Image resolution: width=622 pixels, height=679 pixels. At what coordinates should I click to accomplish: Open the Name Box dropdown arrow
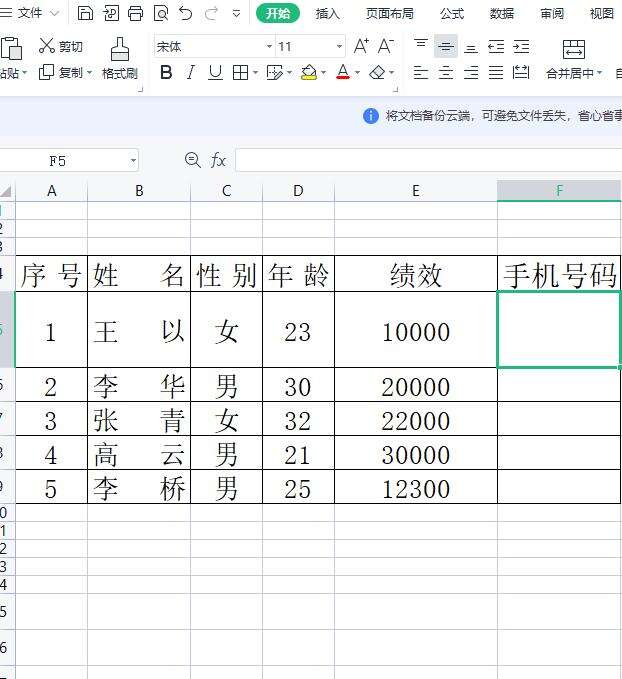point(133,161)
